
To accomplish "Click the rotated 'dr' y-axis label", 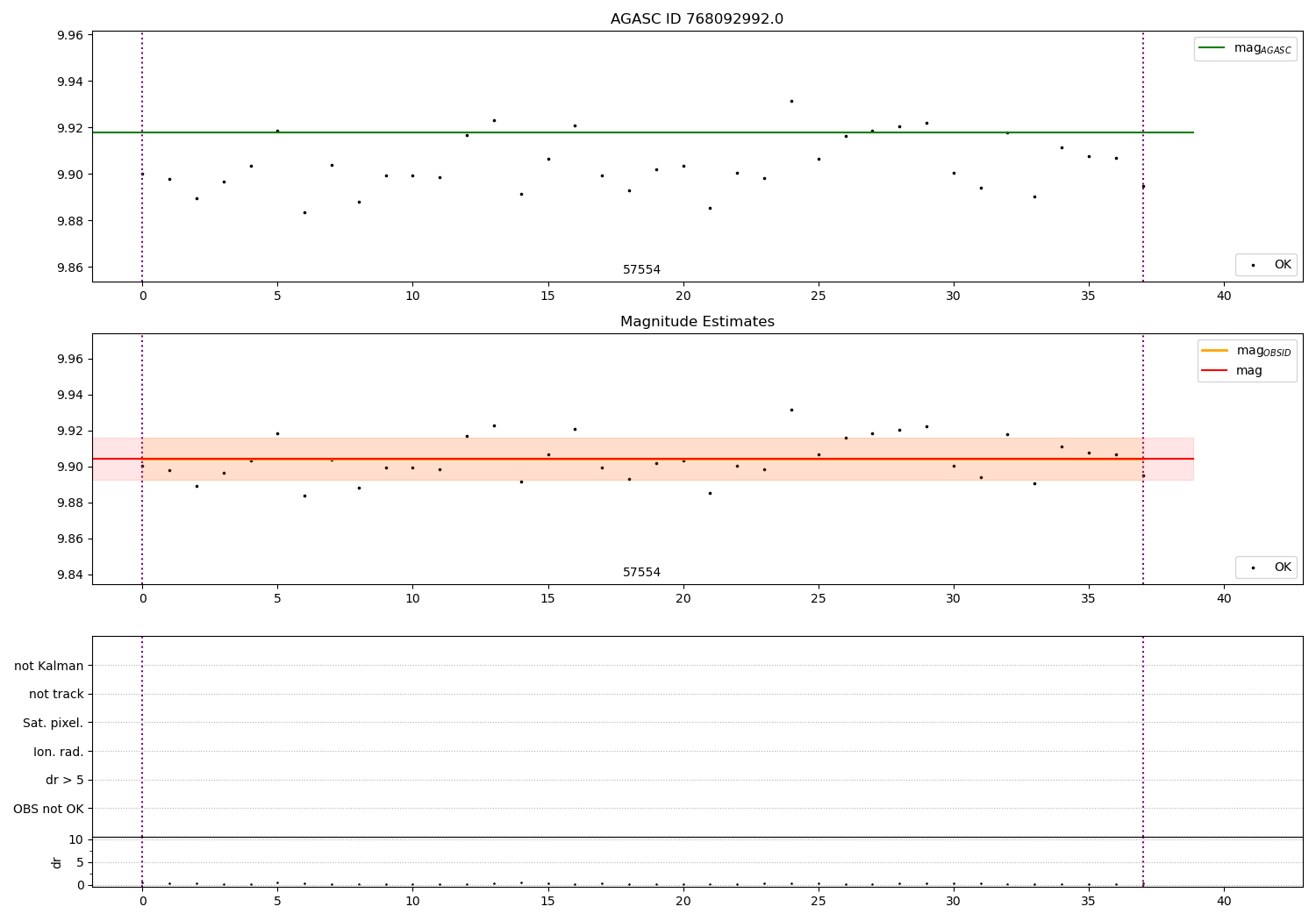I will [x=57, y=862].
